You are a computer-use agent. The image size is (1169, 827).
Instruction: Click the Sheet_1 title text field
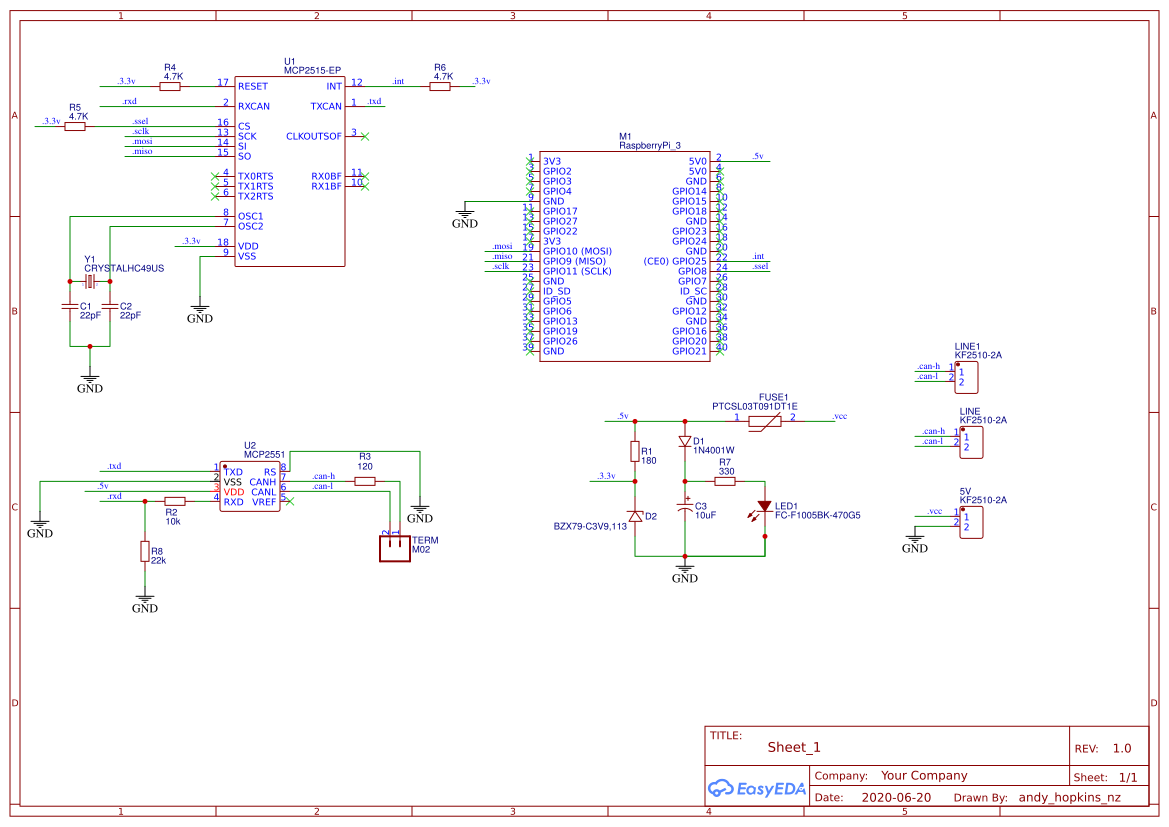[x=792, y=746]
